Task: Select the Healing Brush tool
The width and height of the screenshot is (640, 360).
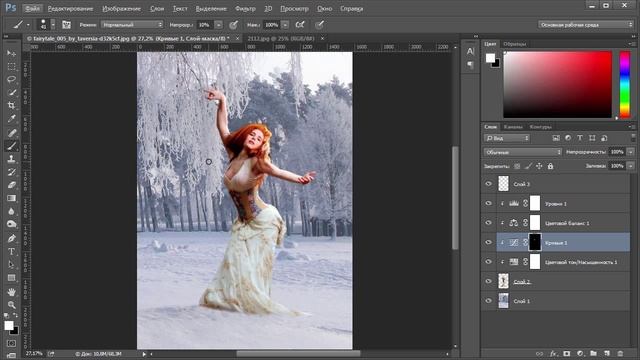Action: tap(11, 133)
